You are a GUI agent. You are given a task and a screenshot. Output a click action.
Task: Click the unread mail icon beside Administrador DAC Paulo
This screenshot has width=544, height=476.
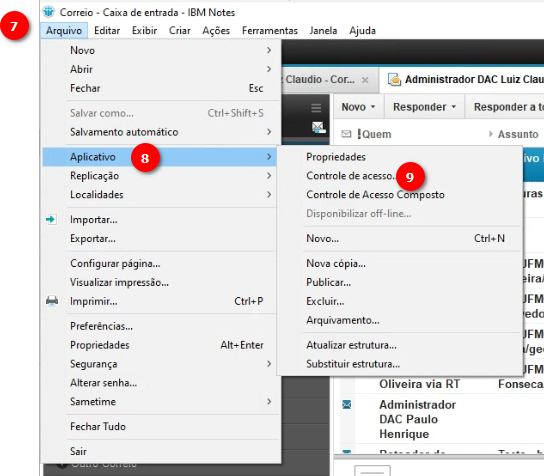[x=347, y=405]
